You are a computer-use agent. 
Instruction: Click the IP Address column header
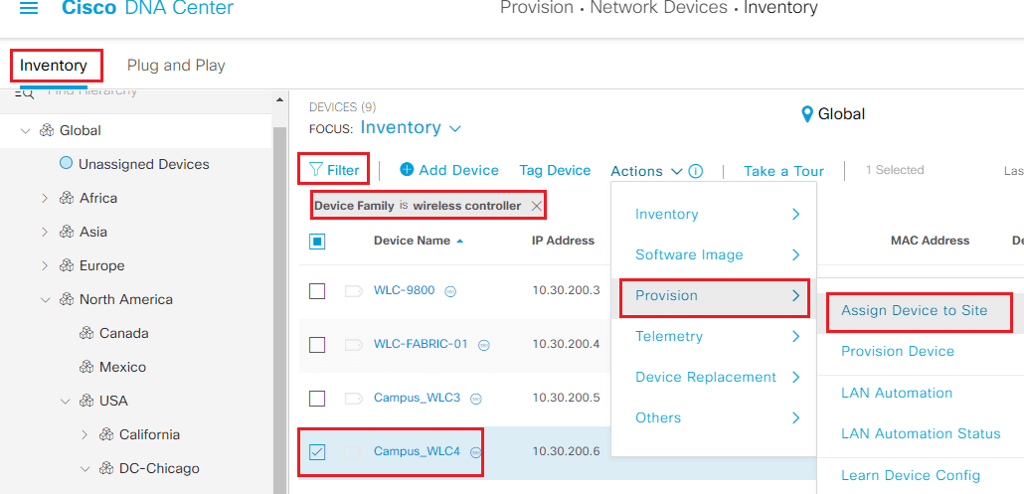(563, 241)
